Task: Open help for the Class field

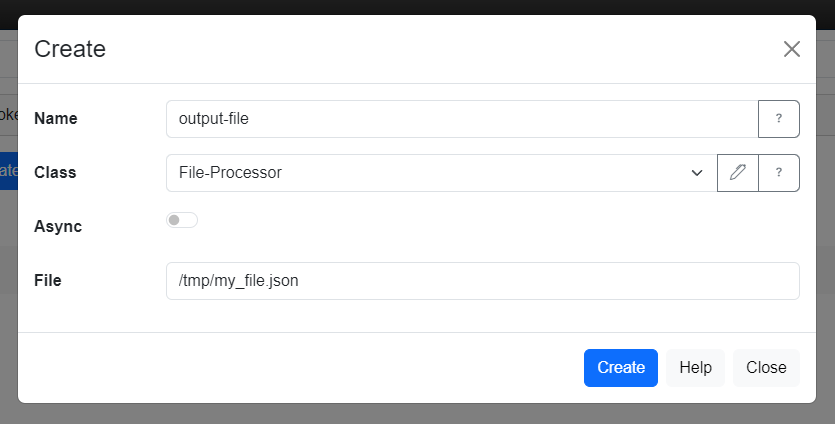Action: click(779, 172)
